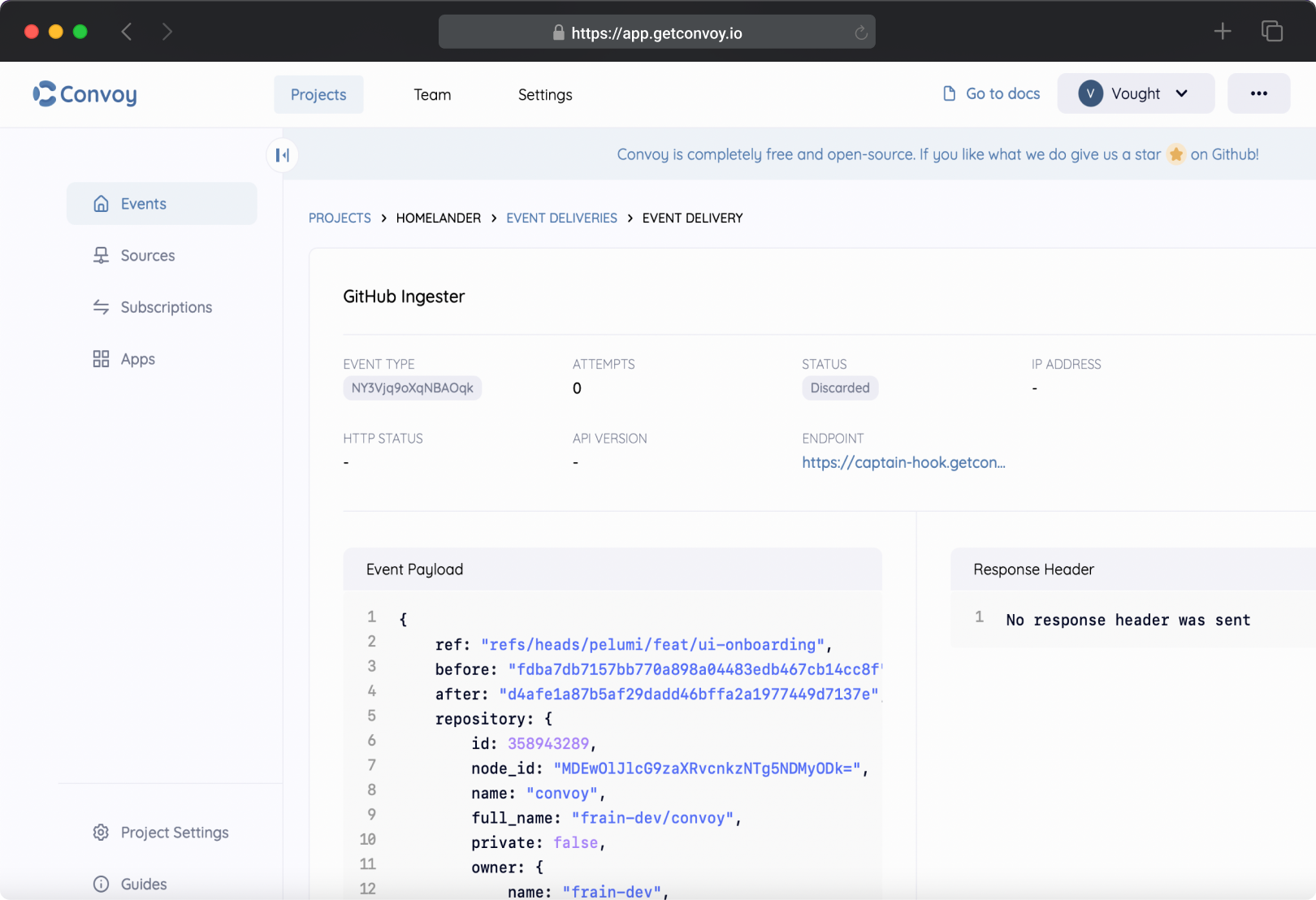The image size is (1316, 900).
Task: Click the browser back arrow
Action: (127, 32)
